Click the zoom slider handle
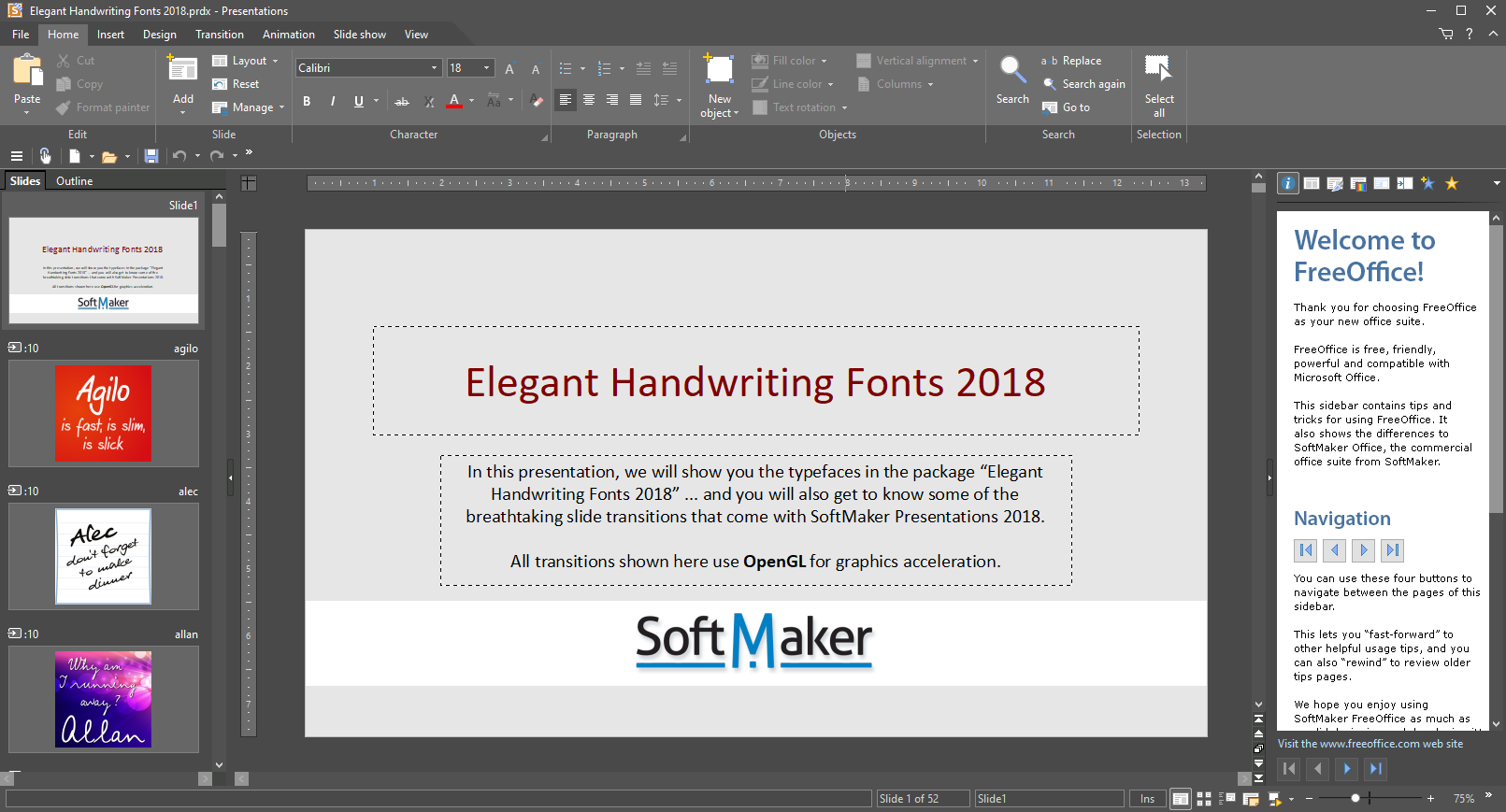 point(1355,799)
